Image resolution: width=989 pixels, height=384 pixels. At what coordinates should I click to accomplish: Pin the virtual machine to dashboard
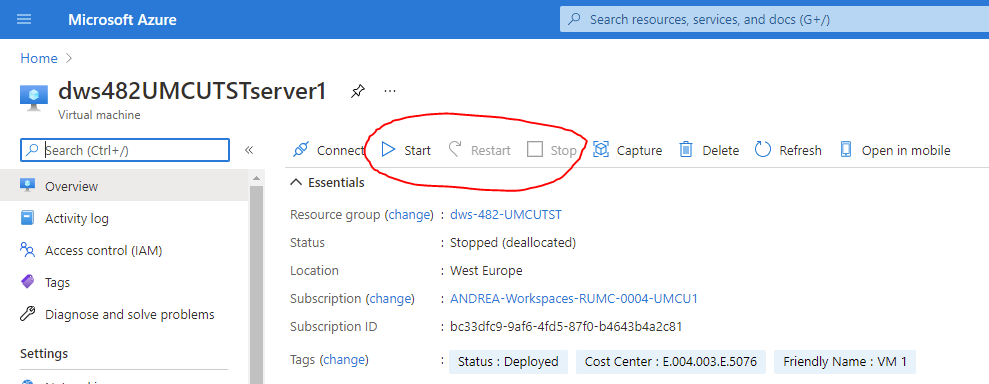[x=358, y=91]
